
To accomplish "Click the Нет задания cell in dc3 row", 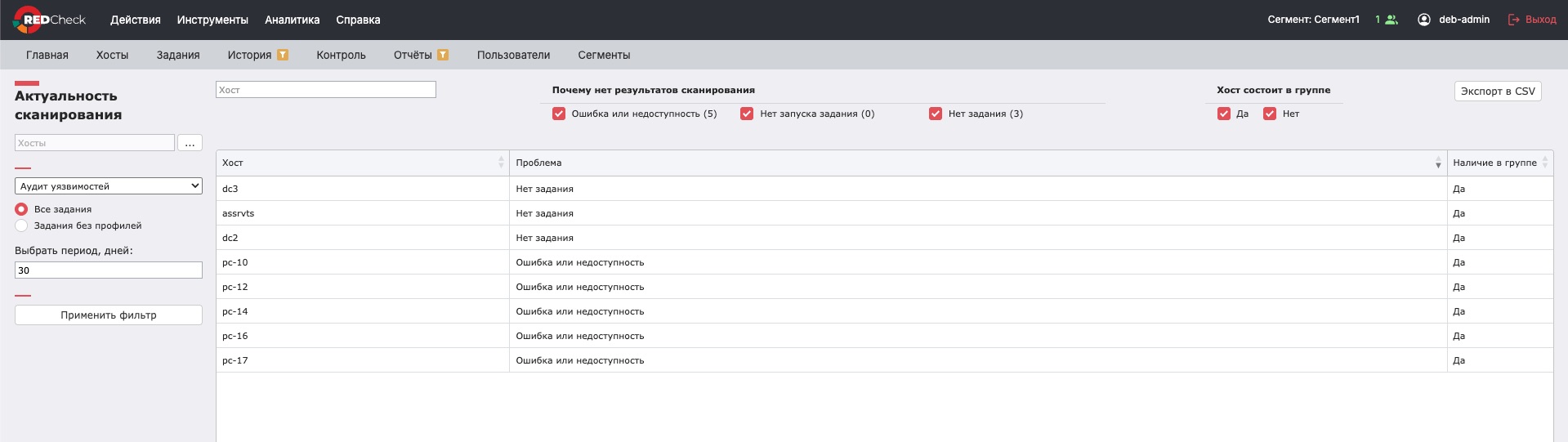I will [978, 189].
